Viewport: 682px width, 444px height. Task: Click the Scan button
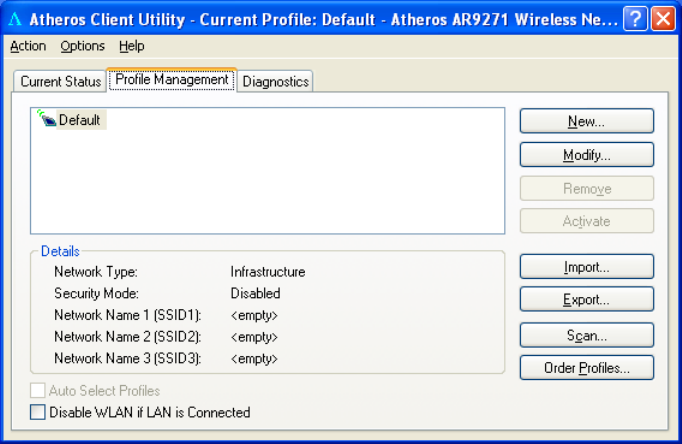pyautogui.click(x=587, y=335)
